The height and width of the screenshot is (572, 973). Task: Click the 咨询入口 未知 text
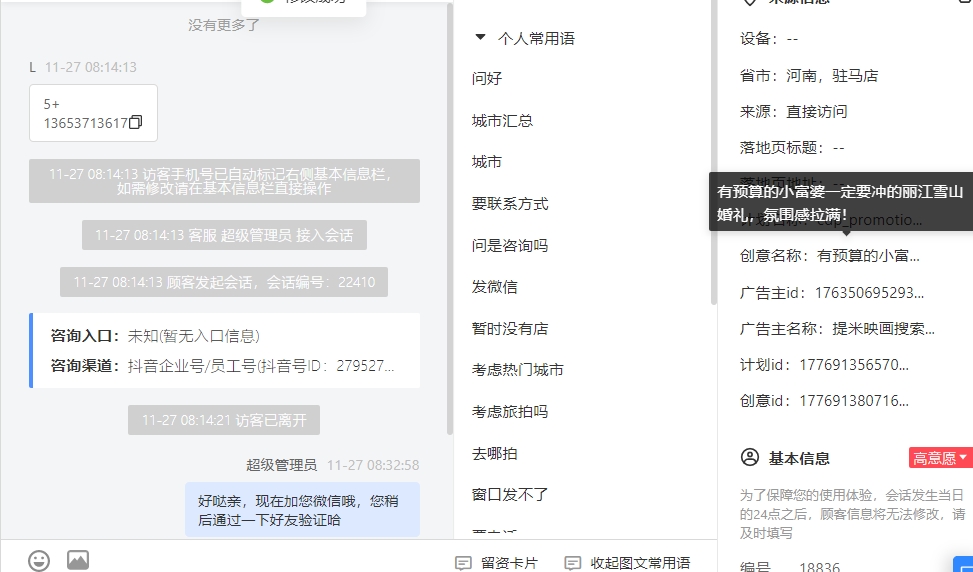(194, 336)
